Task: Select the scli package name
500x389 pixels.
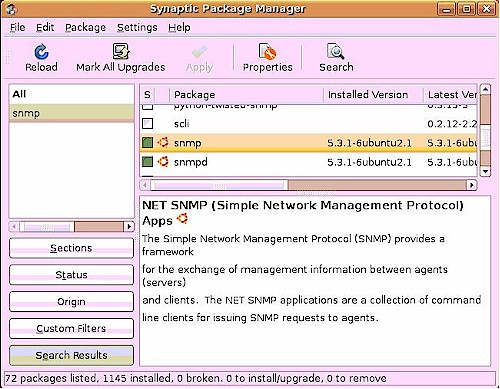Action: (x=182, y=124)
